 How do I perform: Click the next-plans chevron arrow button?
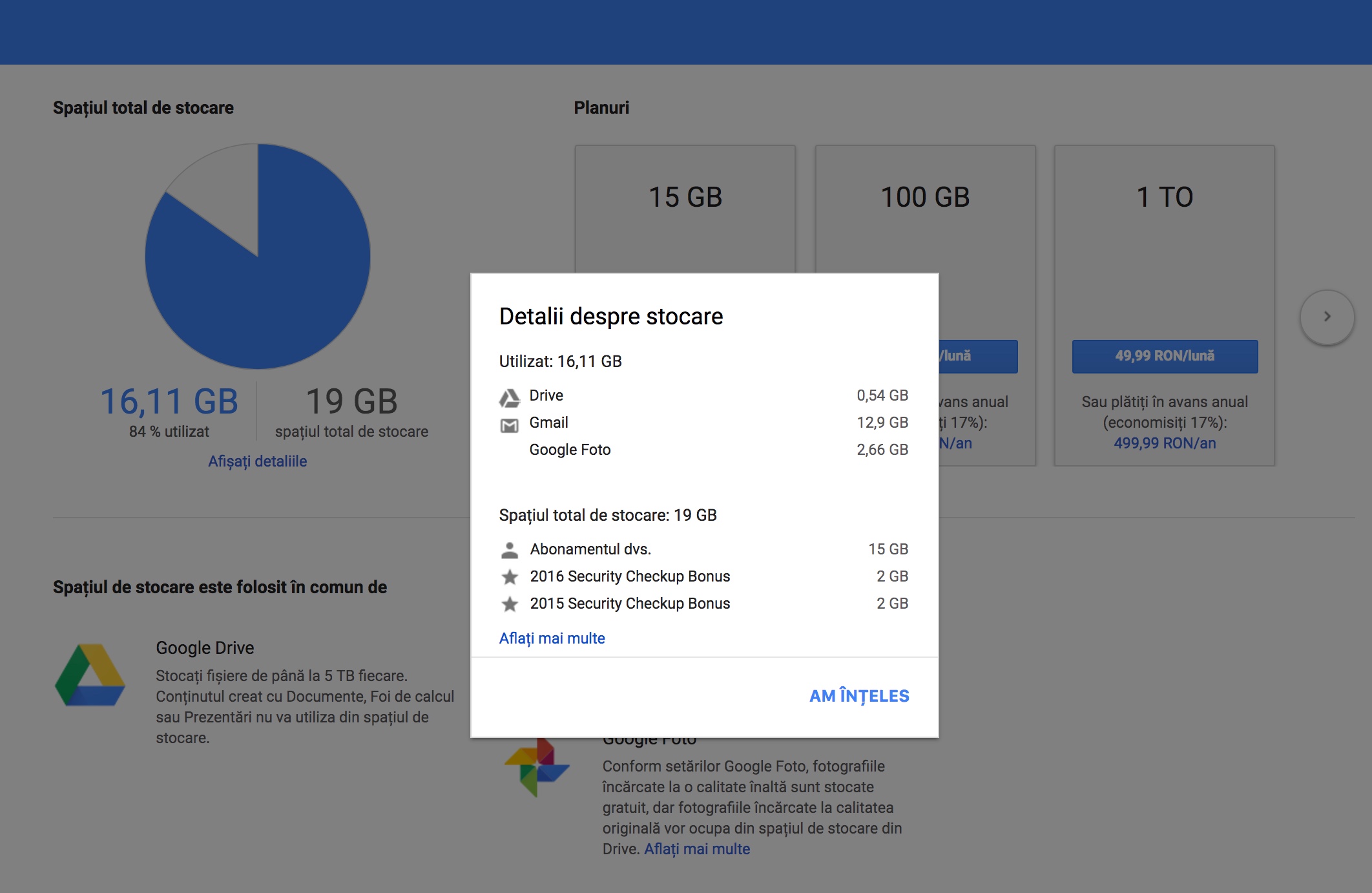[1327, 317]
